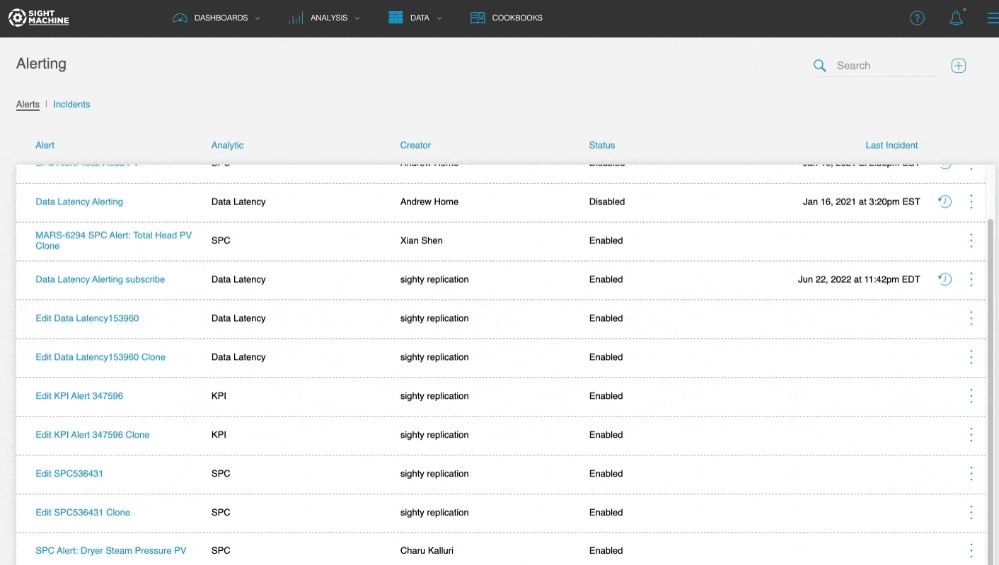999x565 pixels.
Task: Select sighty replication in Edit KPI Alert 347596 Clone row
Action: [x=435, y=434]
